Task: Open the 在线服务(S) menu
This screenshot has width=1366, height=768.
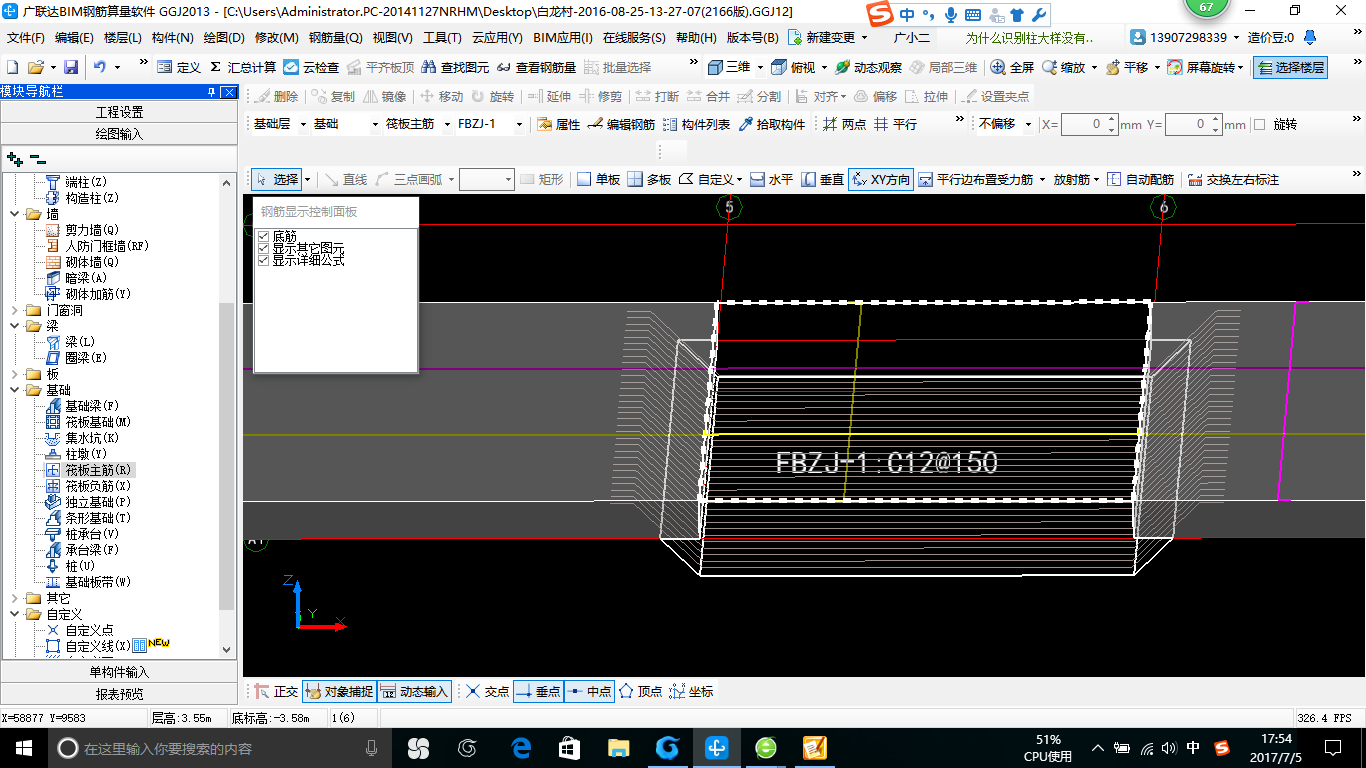Action: pyautogui.click(x=634, y=38)
